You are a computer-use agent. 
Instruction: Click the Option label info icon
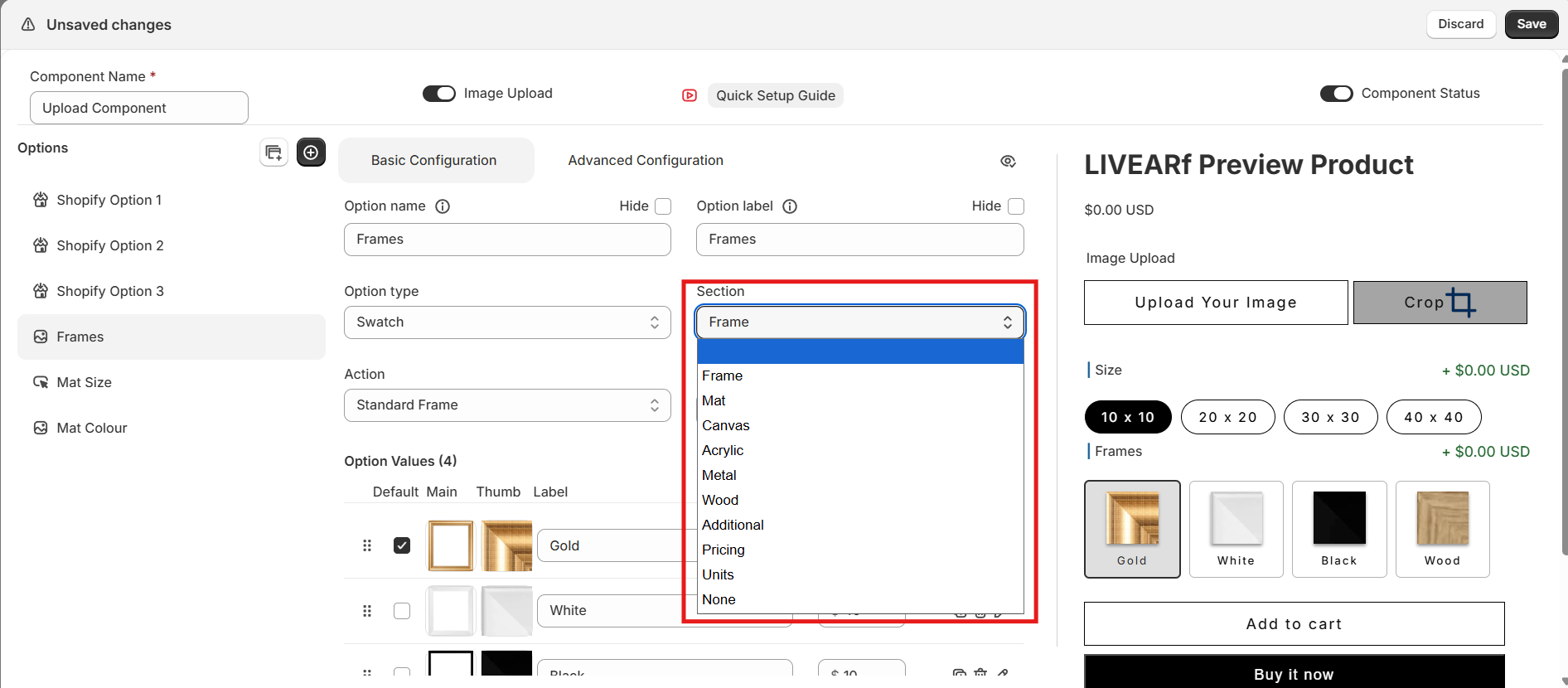790,206
